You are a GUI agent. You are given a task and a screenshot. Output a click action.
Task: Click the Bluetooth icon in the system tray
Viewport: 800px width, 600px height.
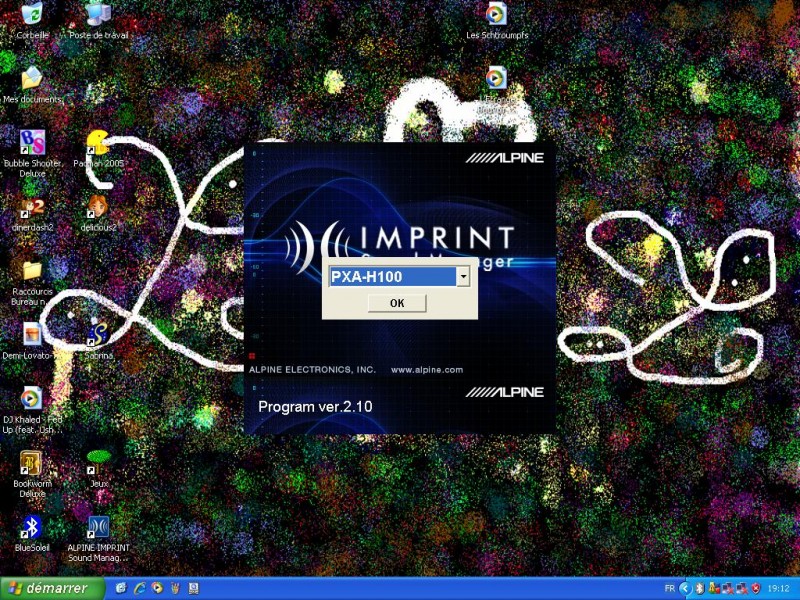[699, 589]
